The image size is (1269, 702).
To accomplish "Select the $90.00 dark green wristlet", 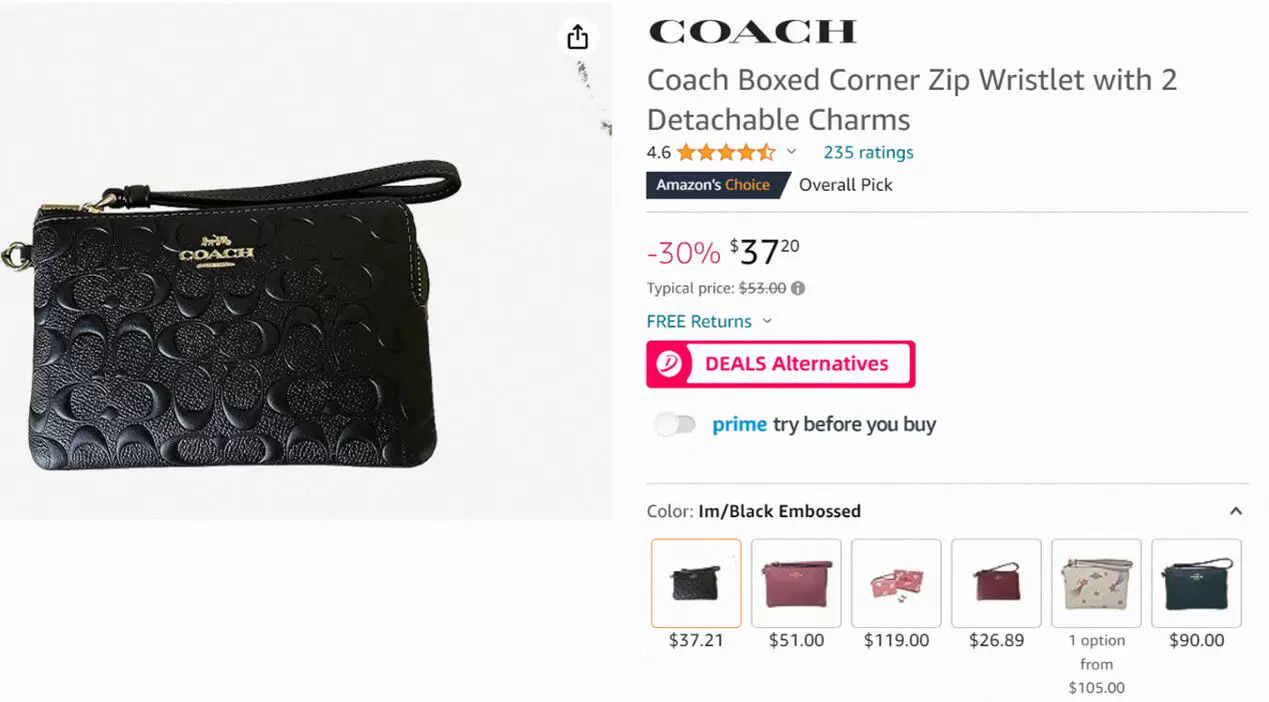I will coord(1196,583).
